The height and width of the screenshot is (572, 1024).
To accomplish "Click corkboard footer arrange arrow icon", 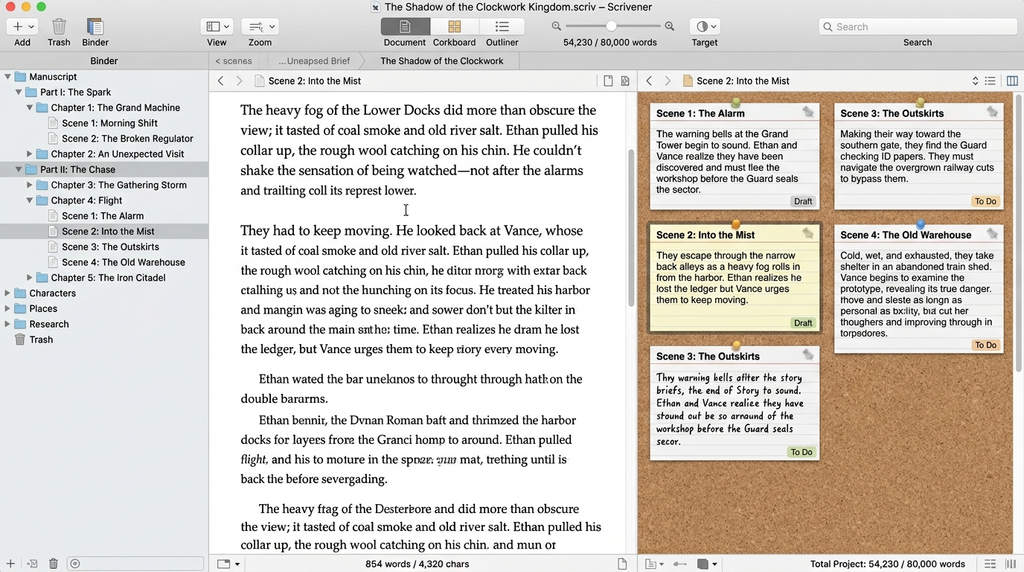I will pyautogui.click(x=680, y=564).
